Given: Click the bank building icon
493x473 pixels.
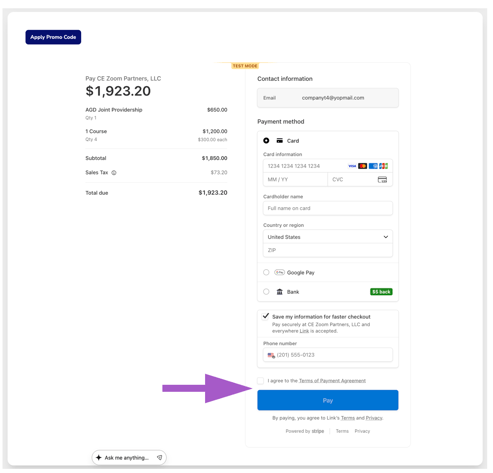Looking at the screenshot, I should click(280, 292).
